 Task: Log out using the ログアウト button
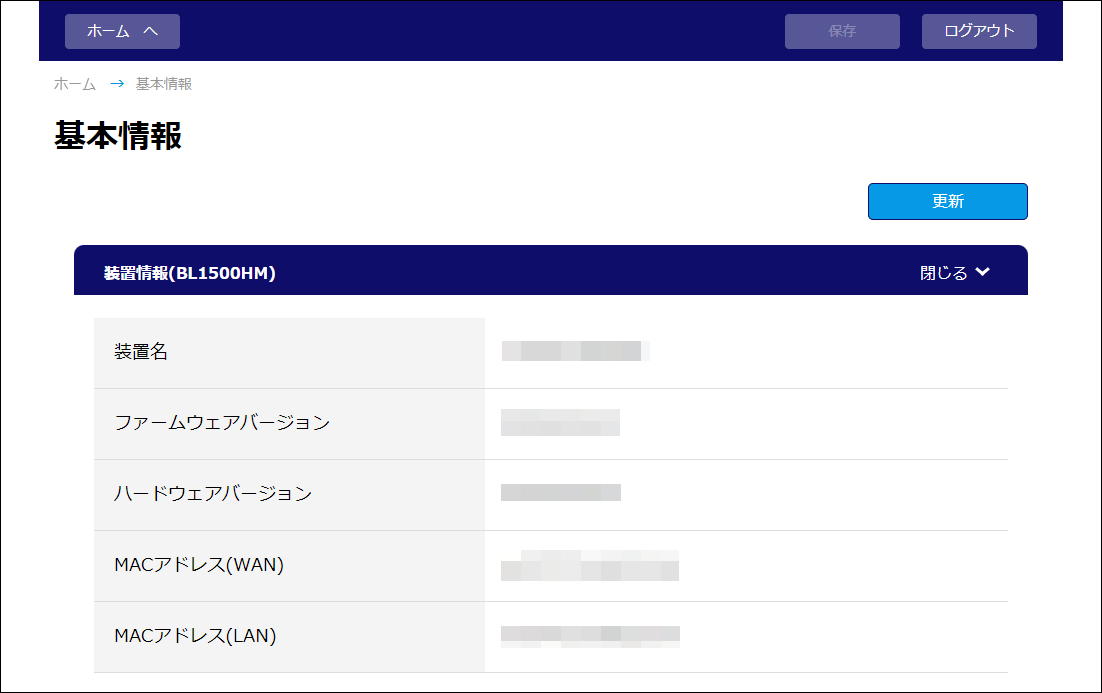click(x=979, y=31)
